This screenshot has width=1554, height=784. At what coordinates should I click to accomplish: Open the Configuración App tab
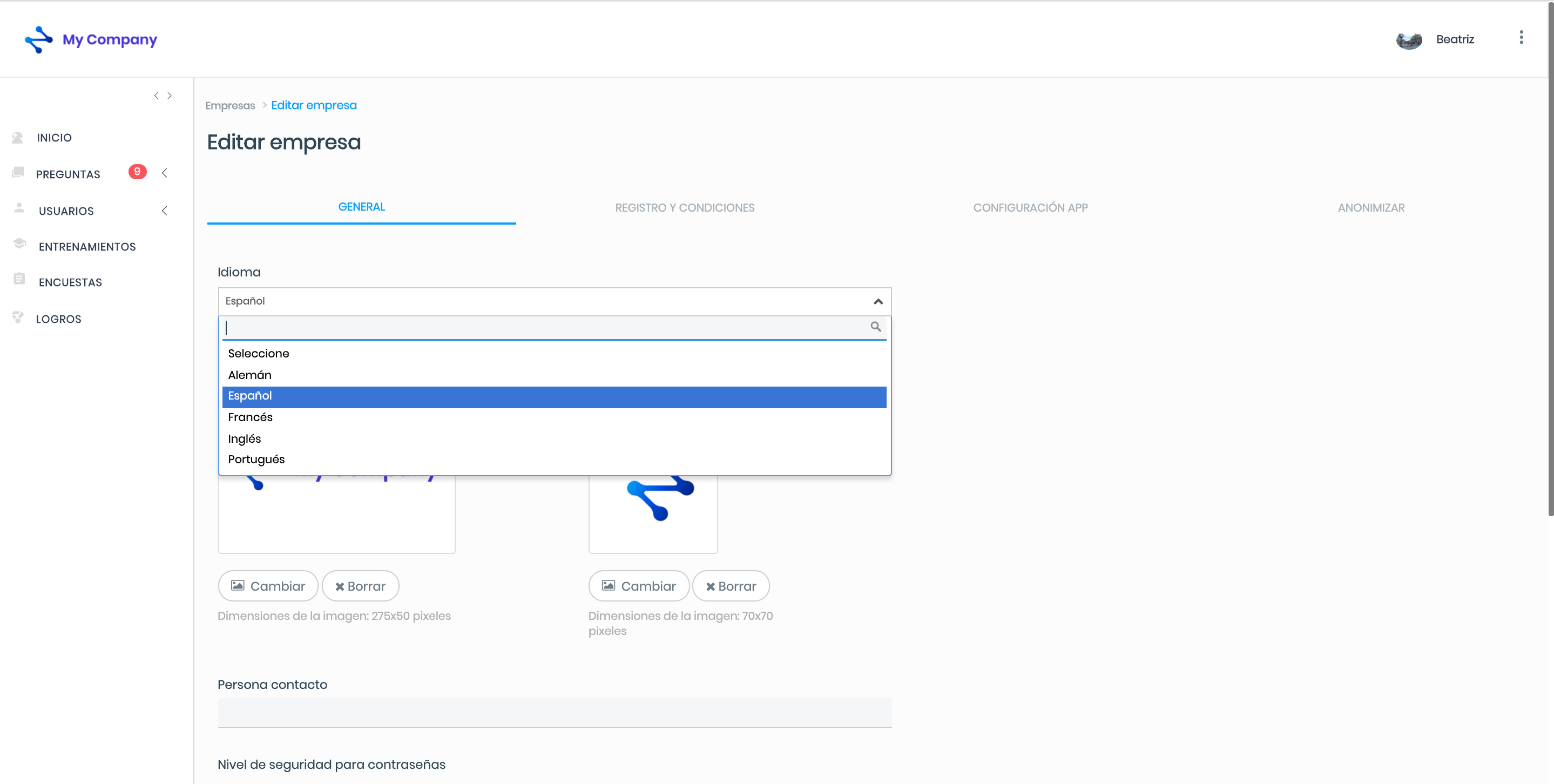click(1030, 207)
